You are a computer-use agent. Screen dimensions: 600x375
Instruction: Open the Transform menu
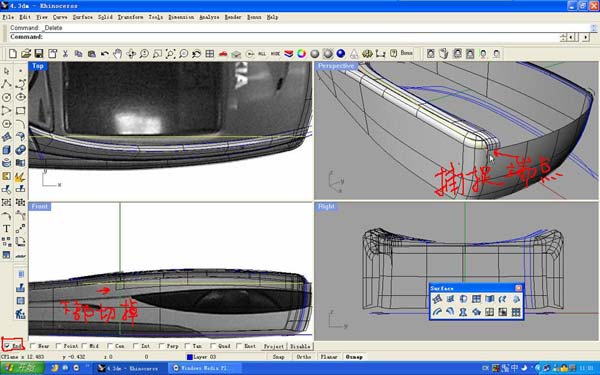coord(130,17)
